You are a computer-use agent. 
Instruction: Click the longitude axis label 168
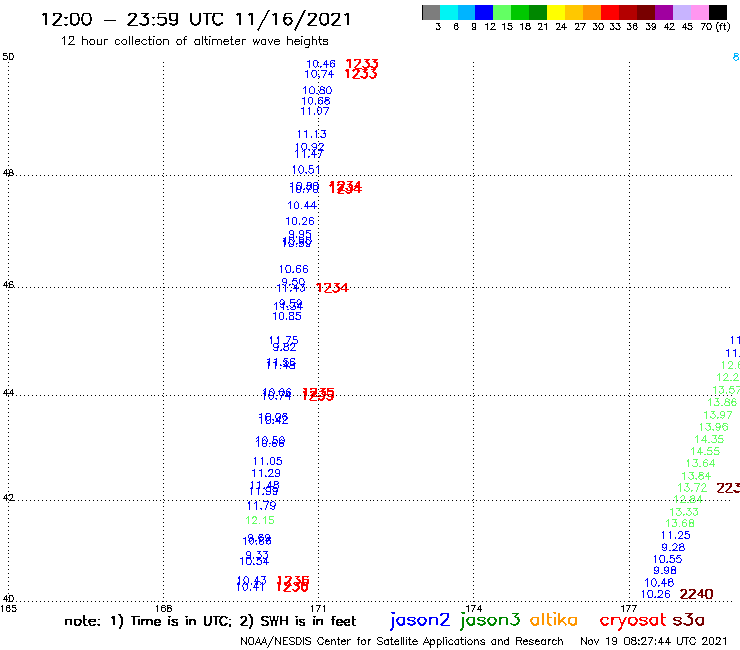pos(164,608)
